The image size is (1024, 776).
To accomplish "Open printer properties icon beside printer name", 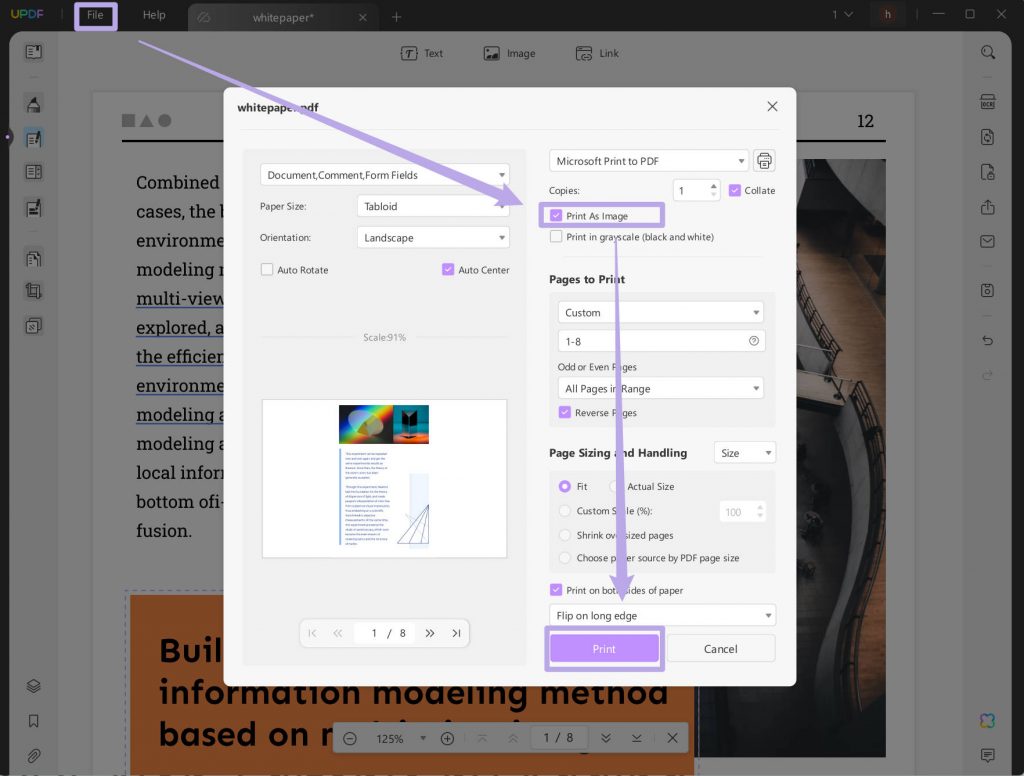I will coord(764,161).
